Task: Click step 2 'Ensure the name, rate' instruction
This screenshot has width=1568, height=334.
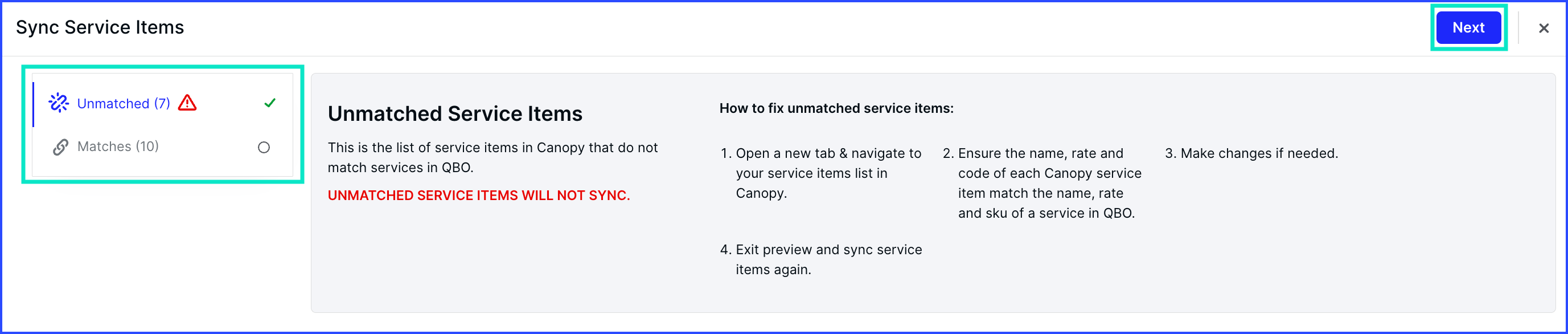Action: point(1042,183)
